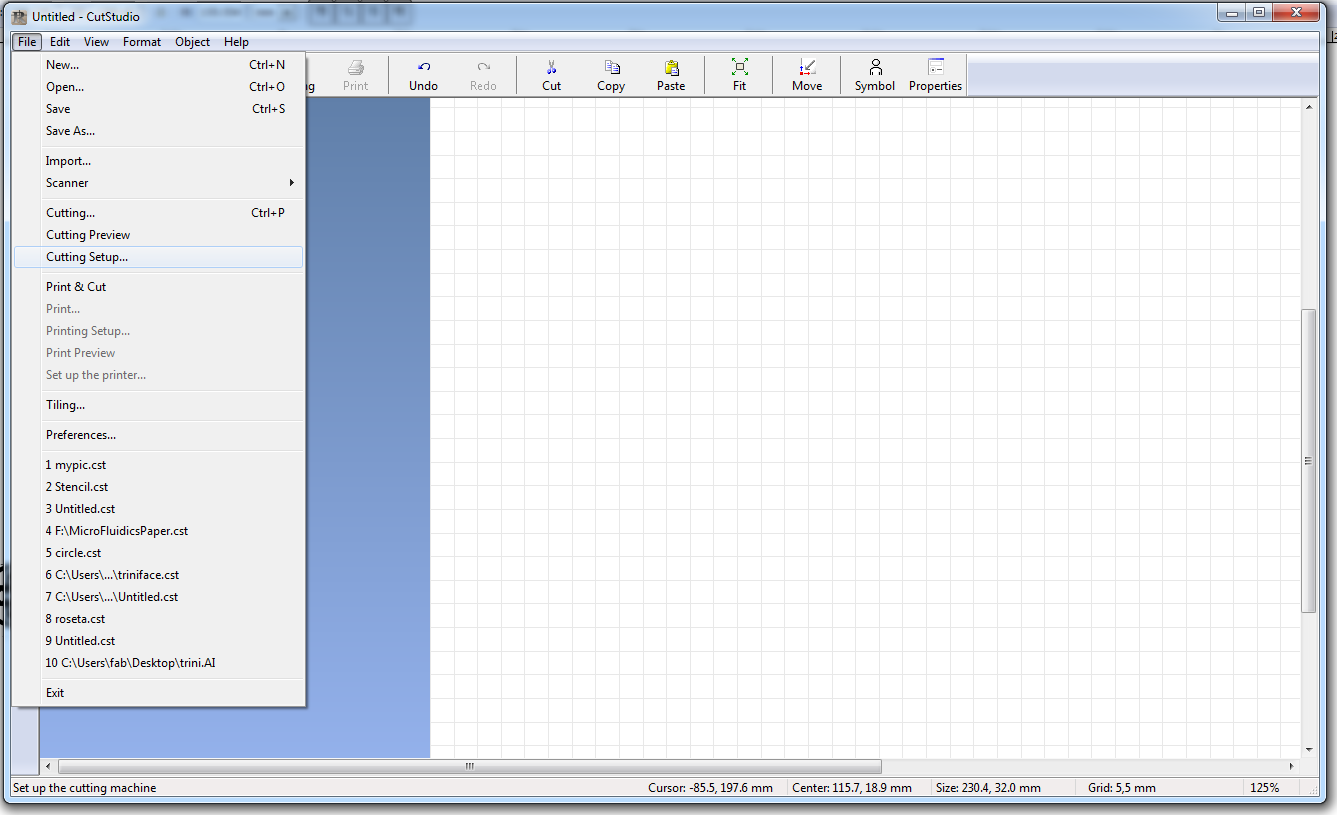Select Cutting Preview menu entry
This screenshot has height=815, width=1337.
[x=158, y=235]
